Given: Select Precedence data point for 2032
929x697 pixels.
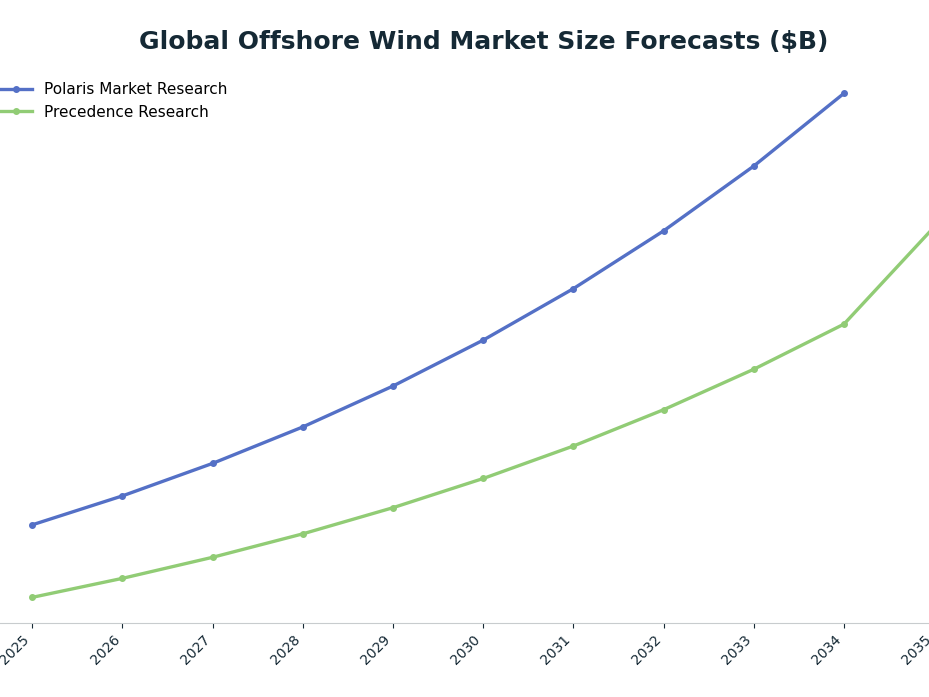Looking at the screenshot, I should pyautogui.click(x=664, y=410).
